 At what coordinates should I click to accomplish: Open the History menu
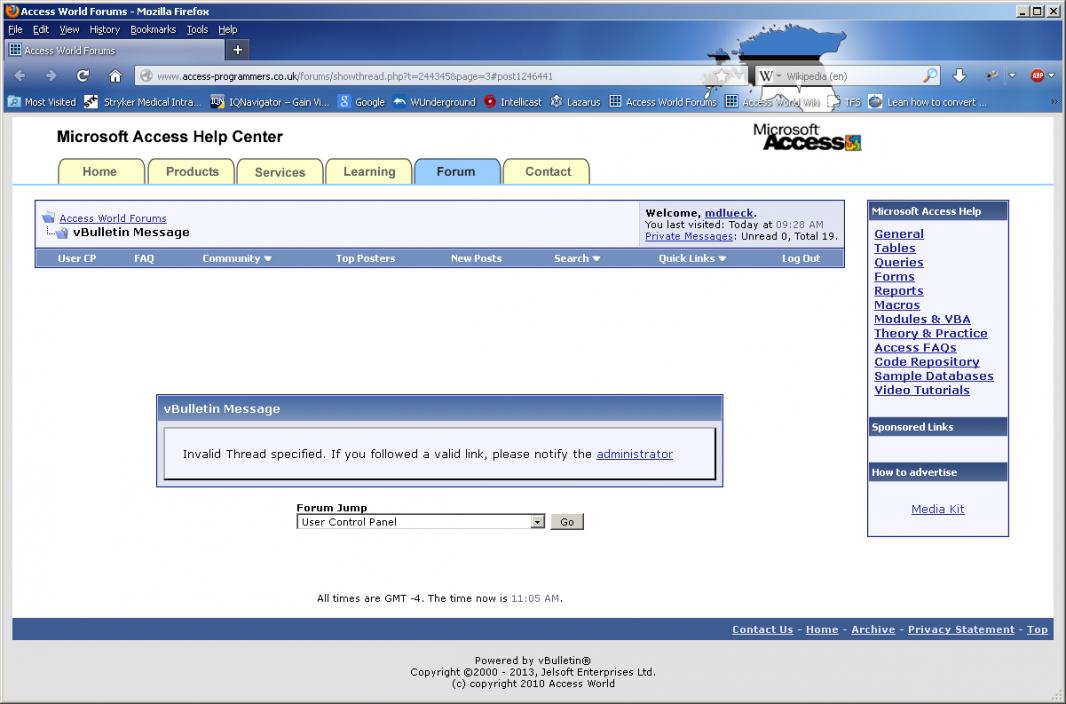pos(105,29)
